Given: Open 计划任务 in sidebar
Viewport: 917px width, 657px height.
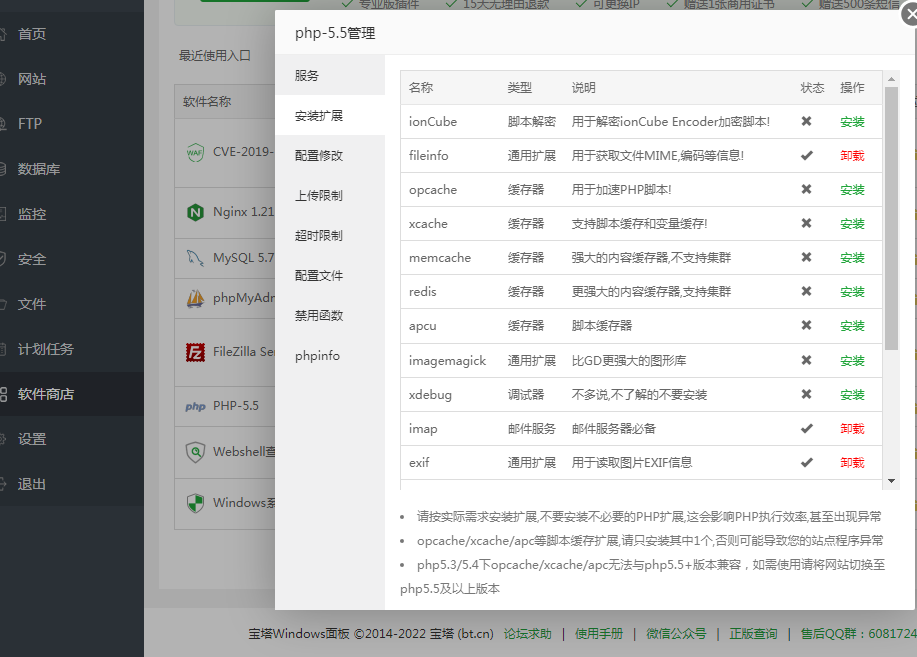Looking at the screenshot, I should 72,349.
